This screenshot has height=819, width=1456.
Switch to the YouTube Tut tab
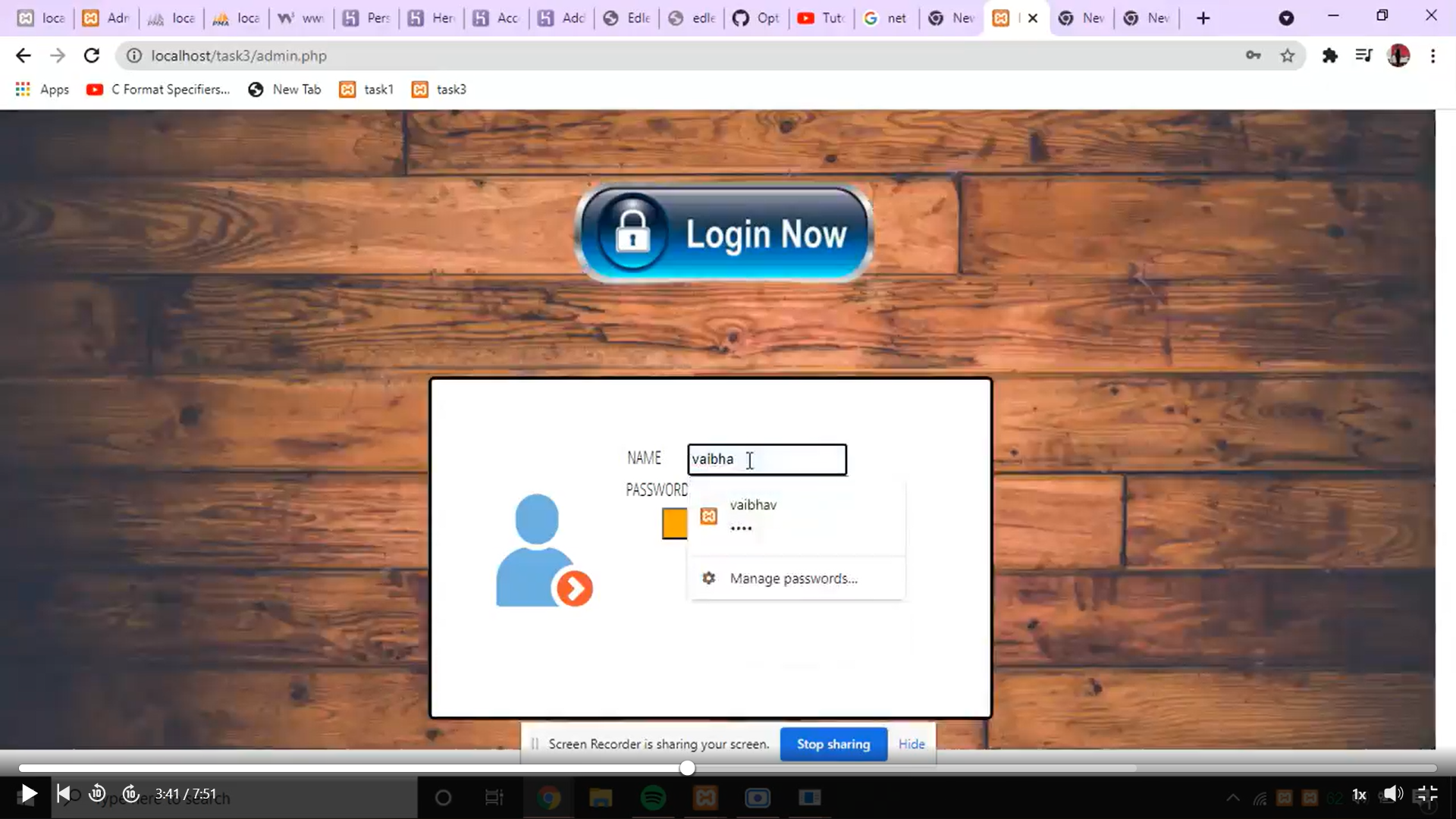click(x=821, y=18)
